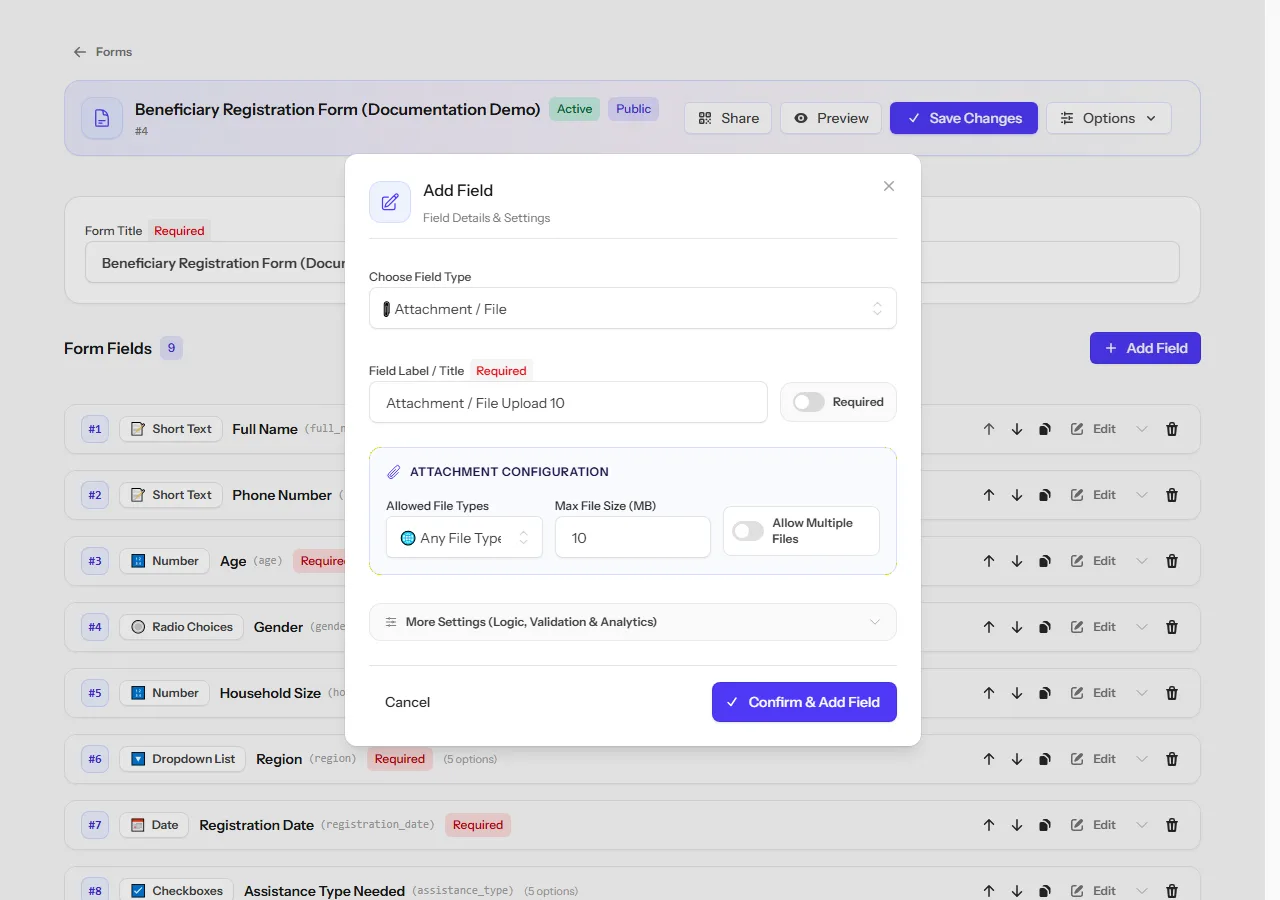This screenshot has height=900, width=1280.
Task: Close the Add Field dialog
Action: [889, 186]
